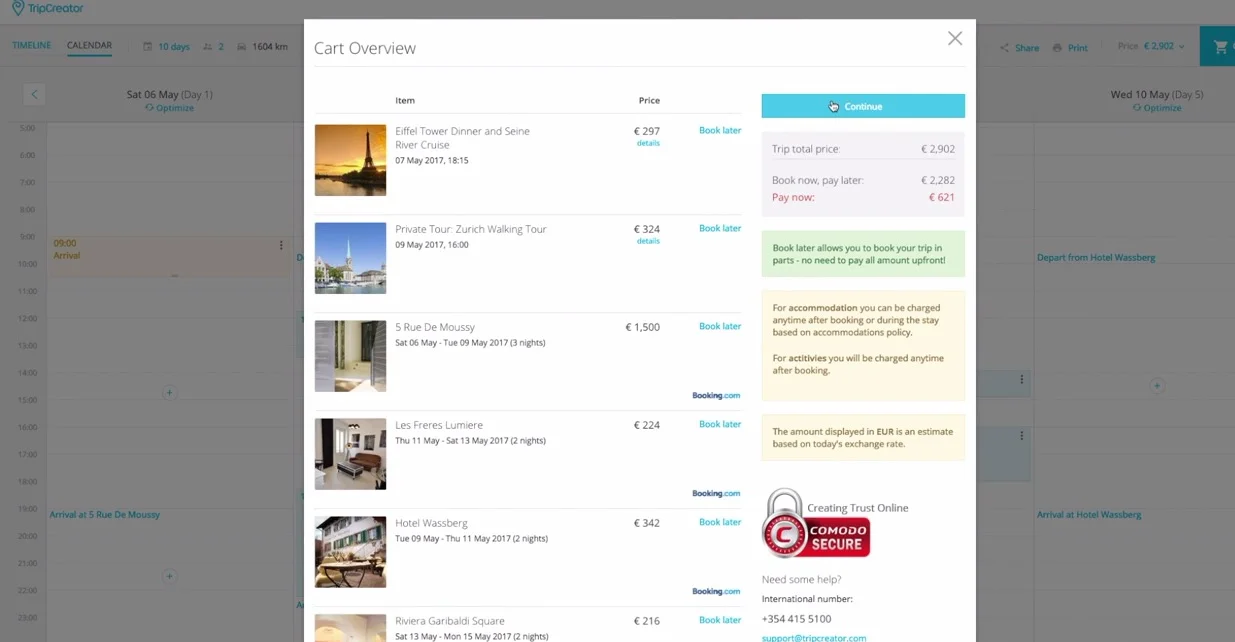Switch to the TIMELINE tab
The image size is (1235, 642).
[32, 46]
